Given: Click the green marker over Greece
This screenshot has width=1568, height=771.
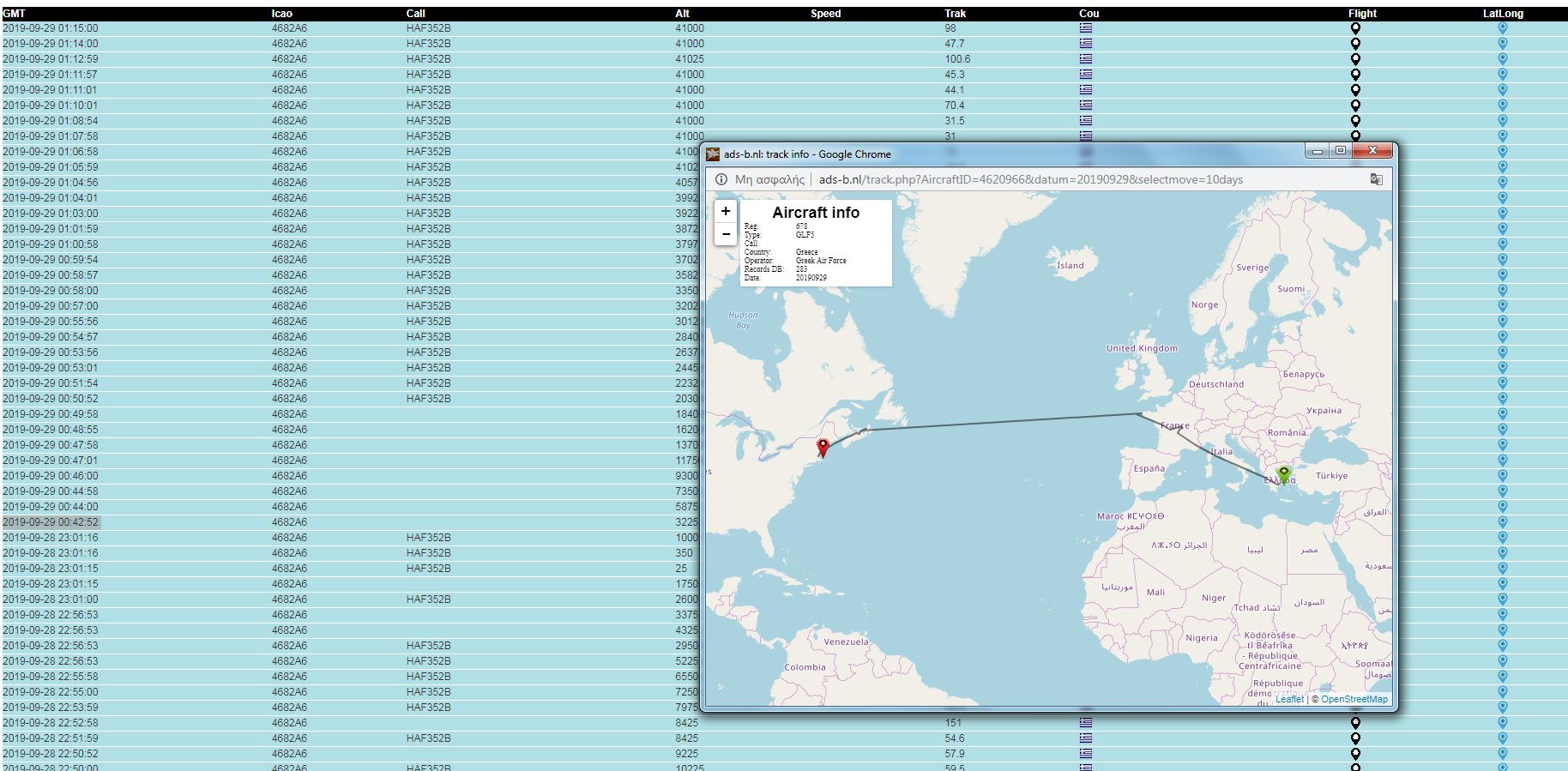Looking at the screenshot, I should (1284, 474).
